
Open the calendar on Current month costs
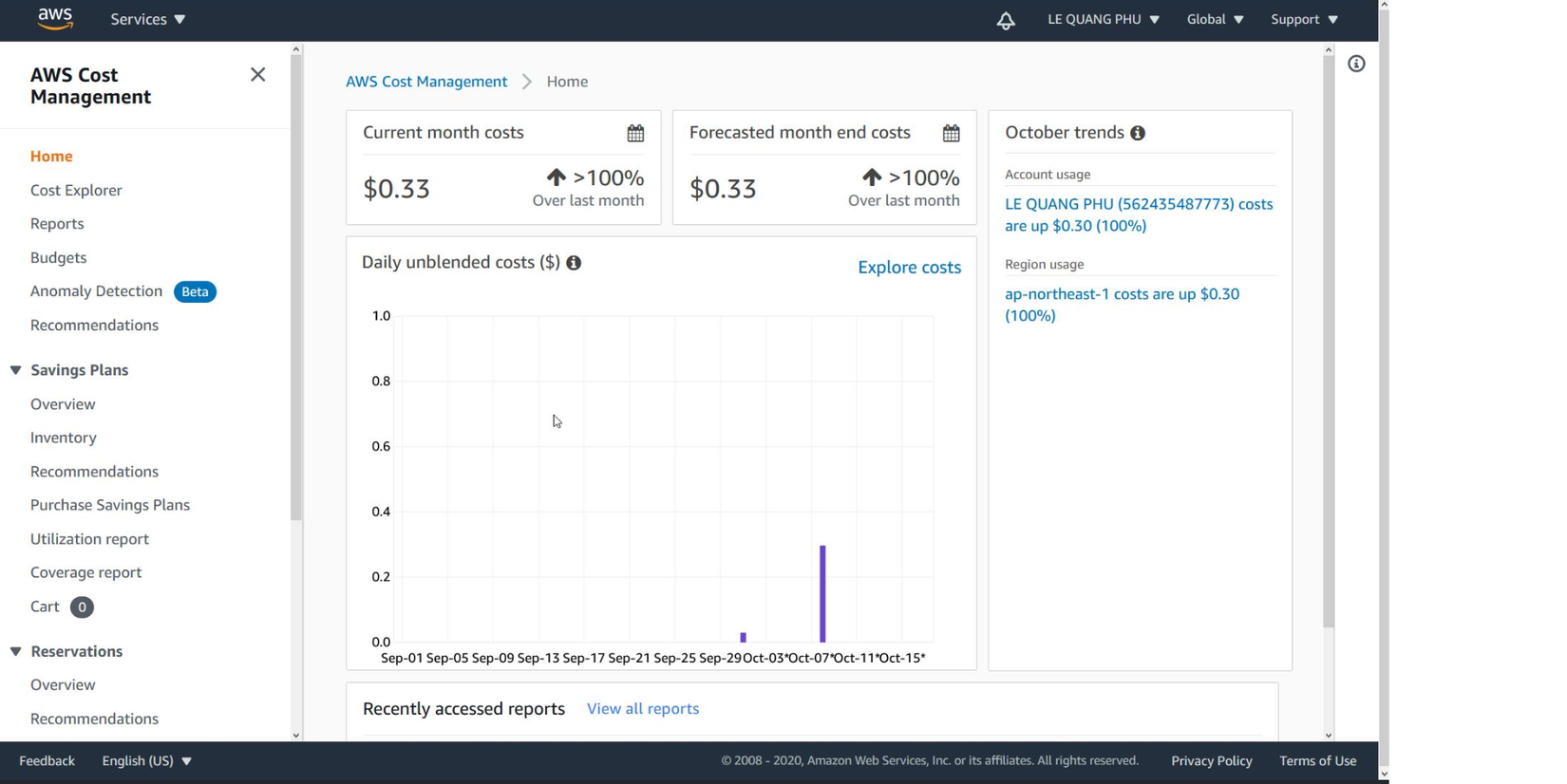(x=635, y=133)
